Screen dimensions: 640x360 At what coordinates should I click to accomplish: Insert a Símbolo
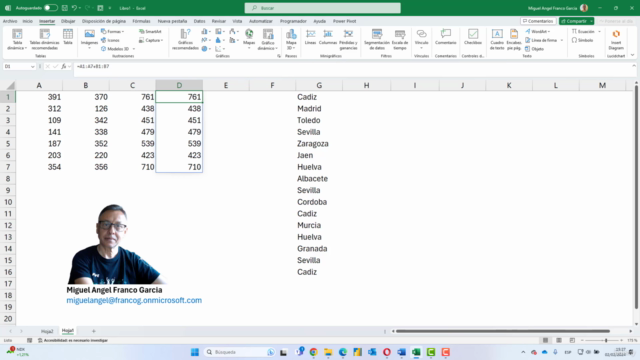coord(582,40)
